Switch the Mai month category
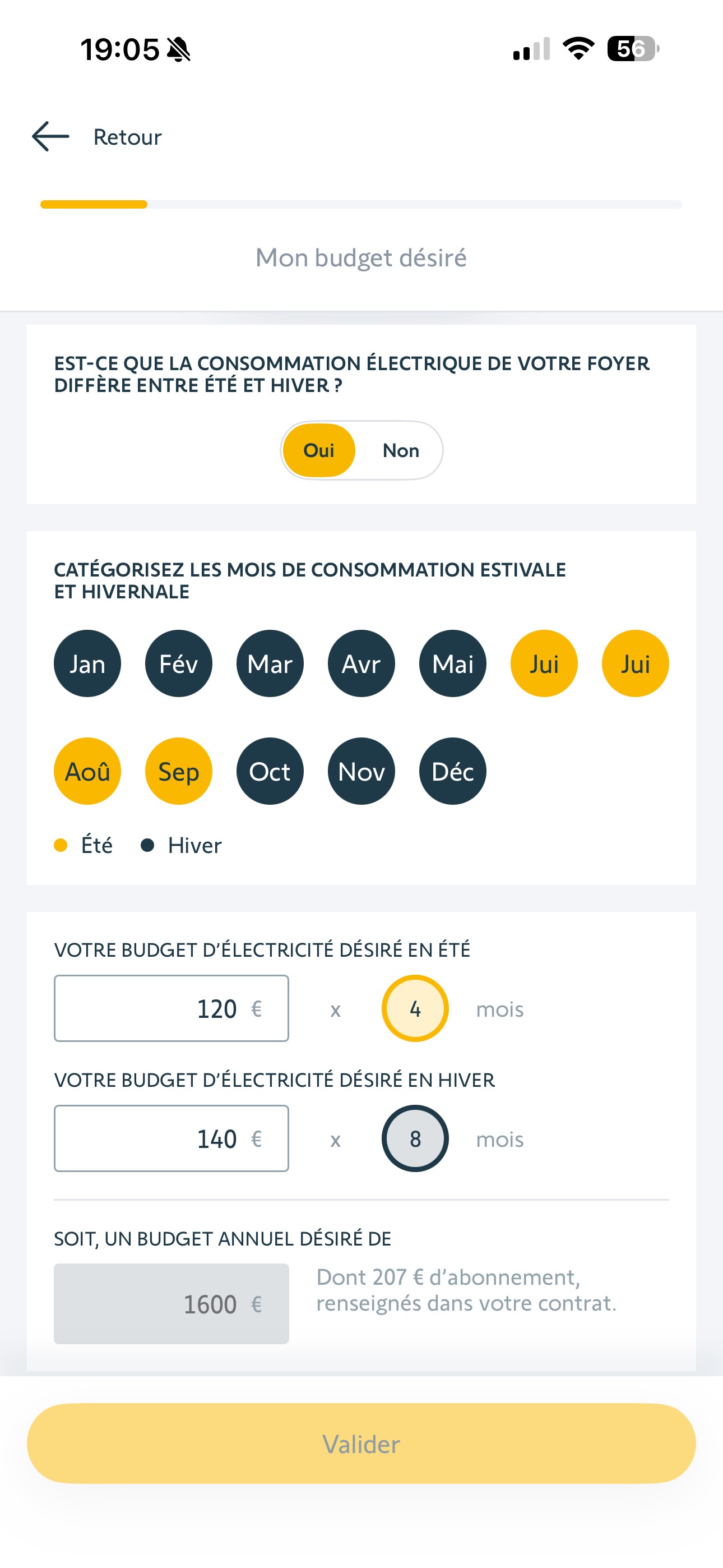 click(x=452, y=663)
